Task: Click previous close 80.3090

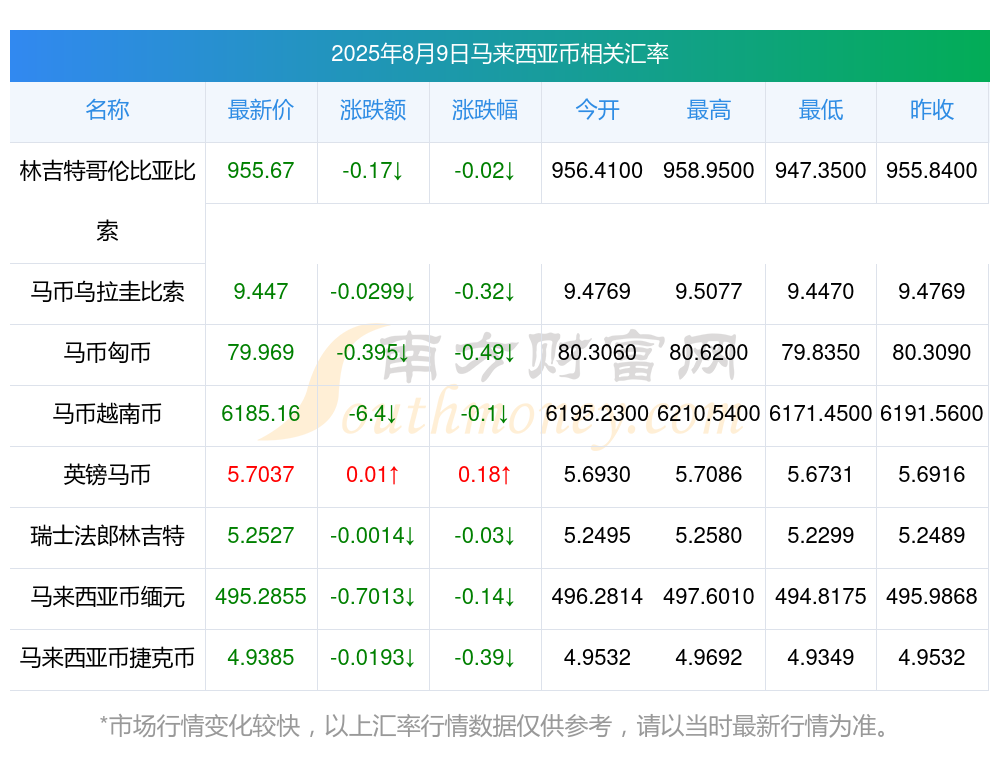Action: [932, 352]
